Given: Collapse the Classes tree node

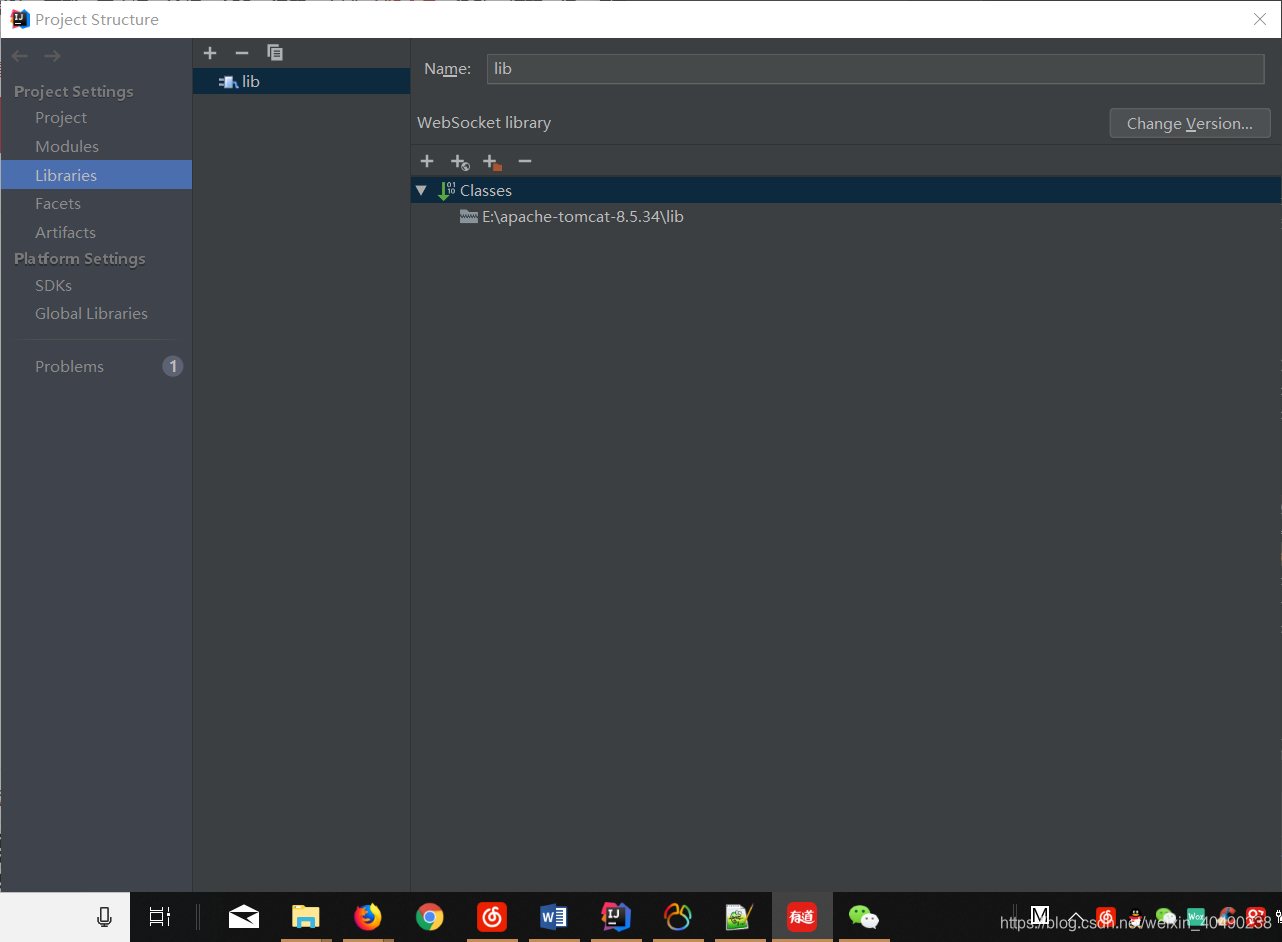Looking at the screenshot, I should coord(421,190).
